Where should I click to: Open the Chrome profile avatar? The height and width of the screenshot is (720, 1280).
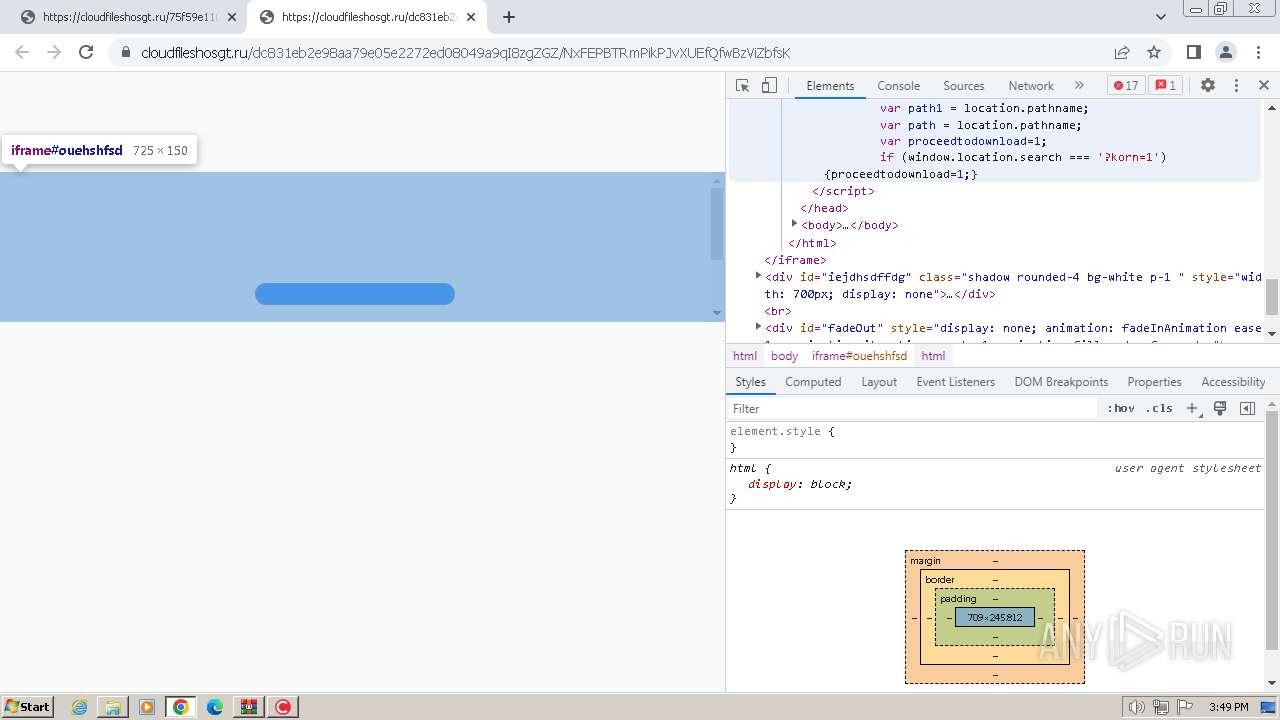click(1226, 53)
